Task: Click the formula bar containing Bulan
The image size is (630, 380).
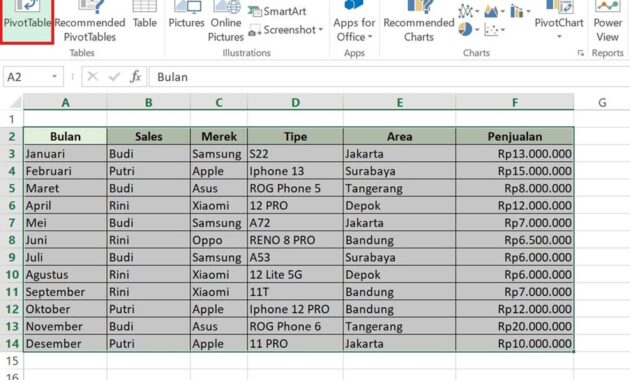Action: click(389, 77)
